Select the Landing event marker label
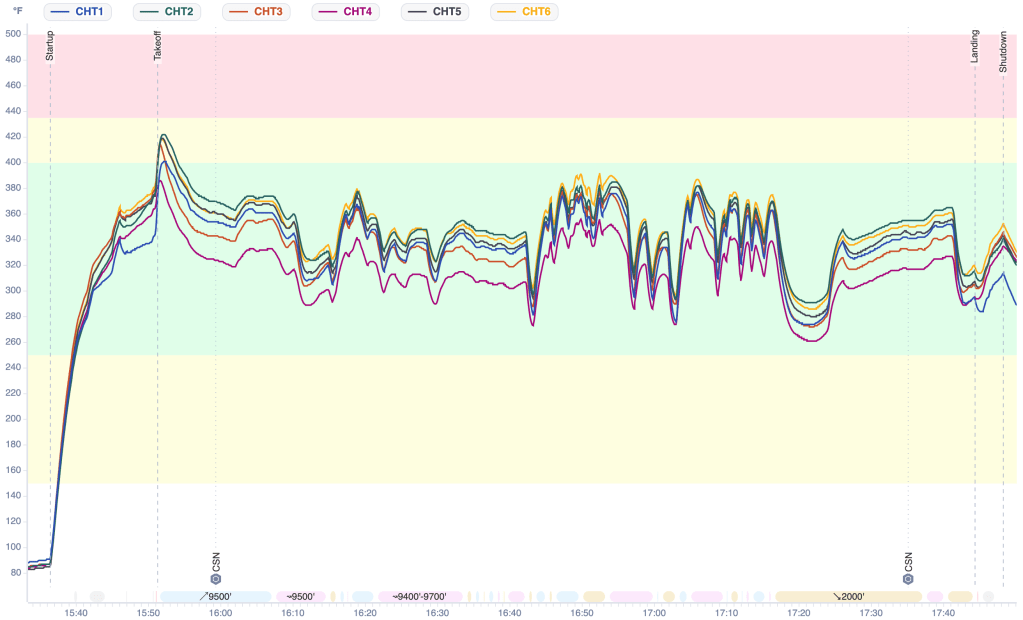This screenshot has width=1023, height=620. click(975, 46)
